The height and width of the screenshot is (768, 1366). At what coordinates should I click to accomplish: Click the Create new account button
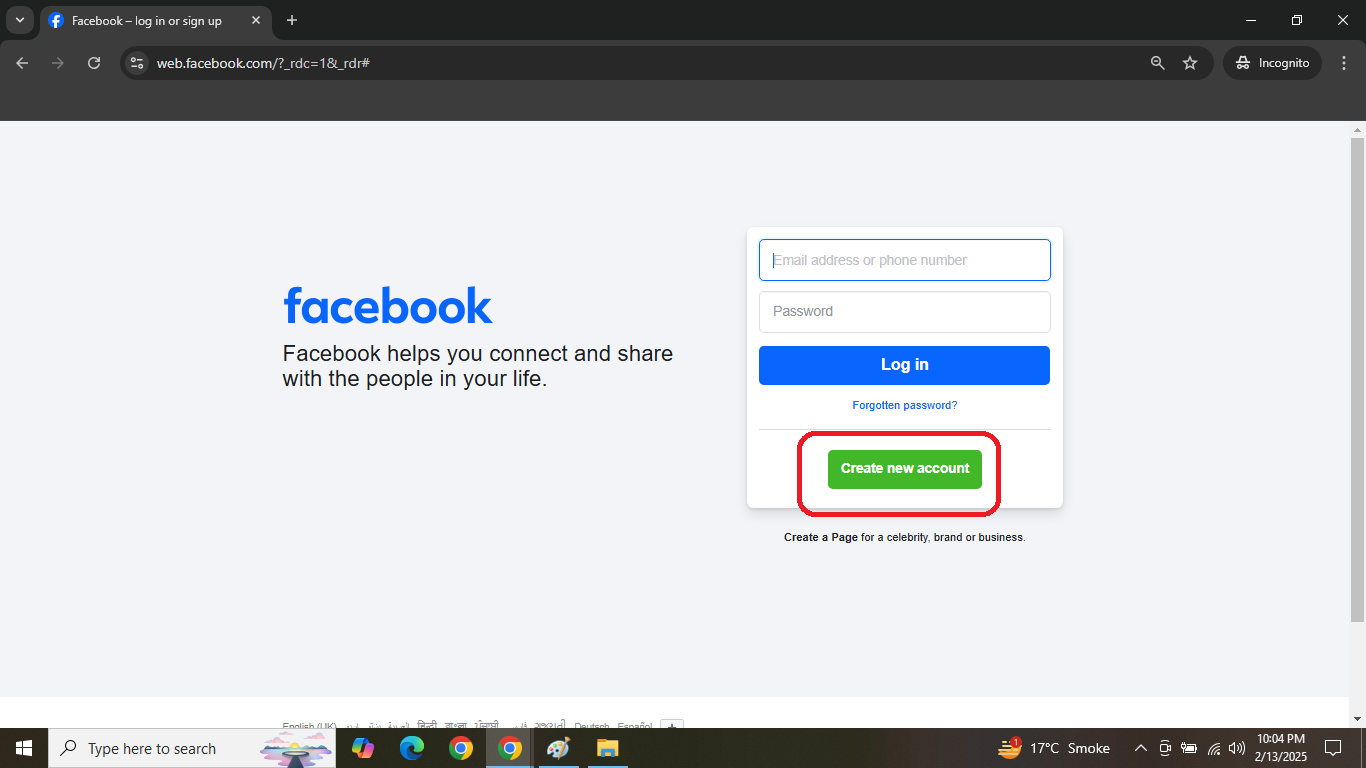(904, 468)
